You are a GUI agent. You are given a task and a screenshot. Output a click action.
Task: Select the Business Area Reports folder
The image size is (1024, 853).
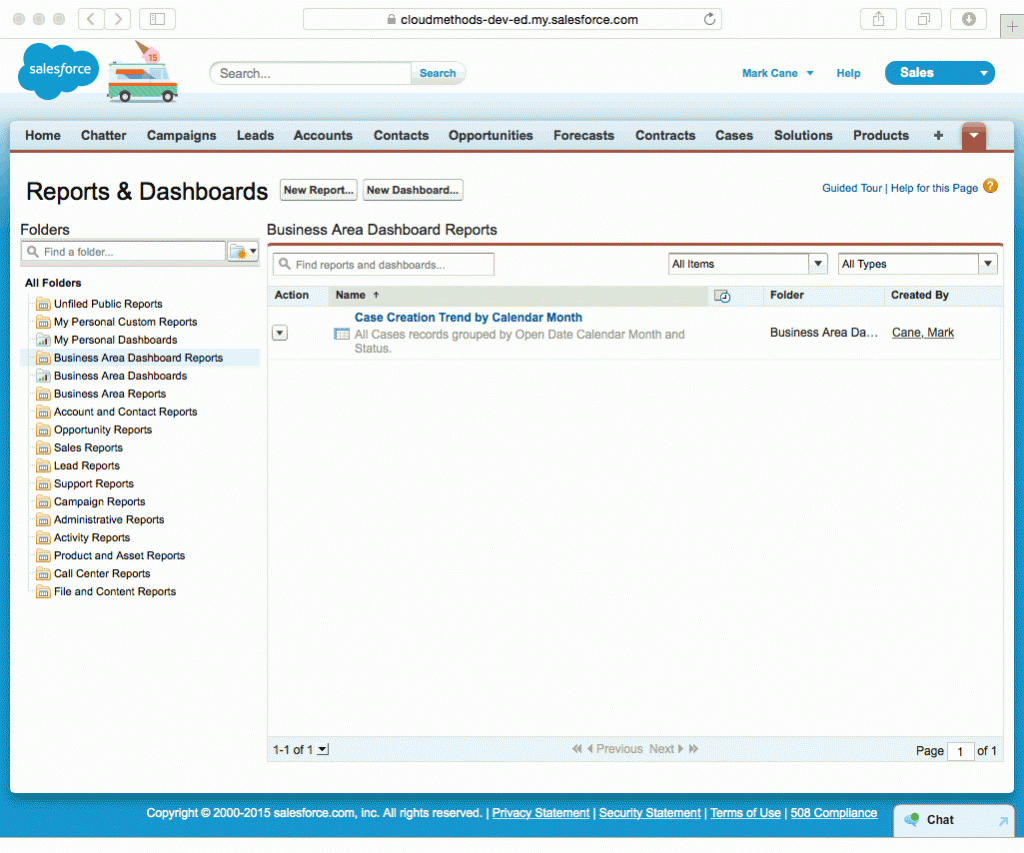(x=110, y=394)
